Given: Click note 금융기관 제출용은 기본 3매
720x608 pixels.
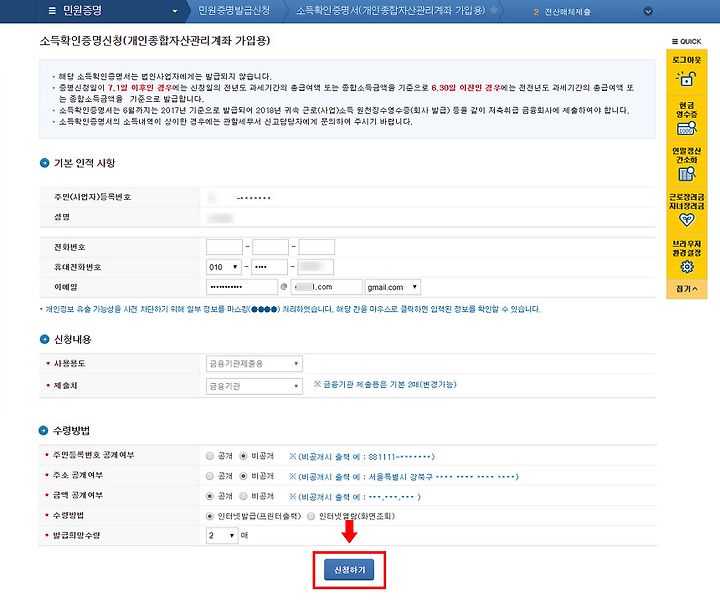Looking at the screenshot, I should pos(385,384).
